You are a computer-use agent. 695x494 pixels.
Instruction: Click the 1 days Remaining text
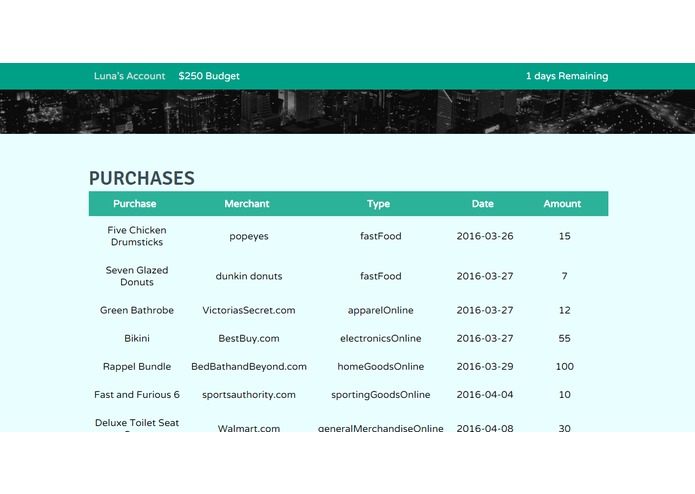(x=567, y=76)
